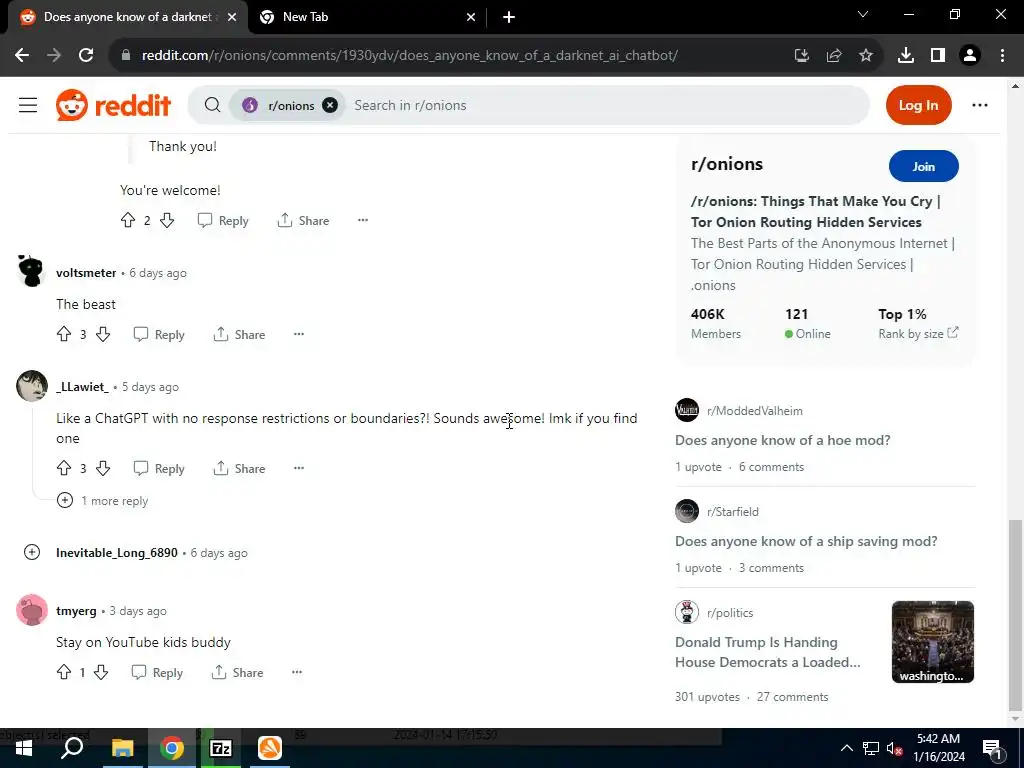Image resolution: width=1024 pixels, height=768 pixels.
Task: Open more options on voltsmeter's comment
Action: [x=299, y=334]
